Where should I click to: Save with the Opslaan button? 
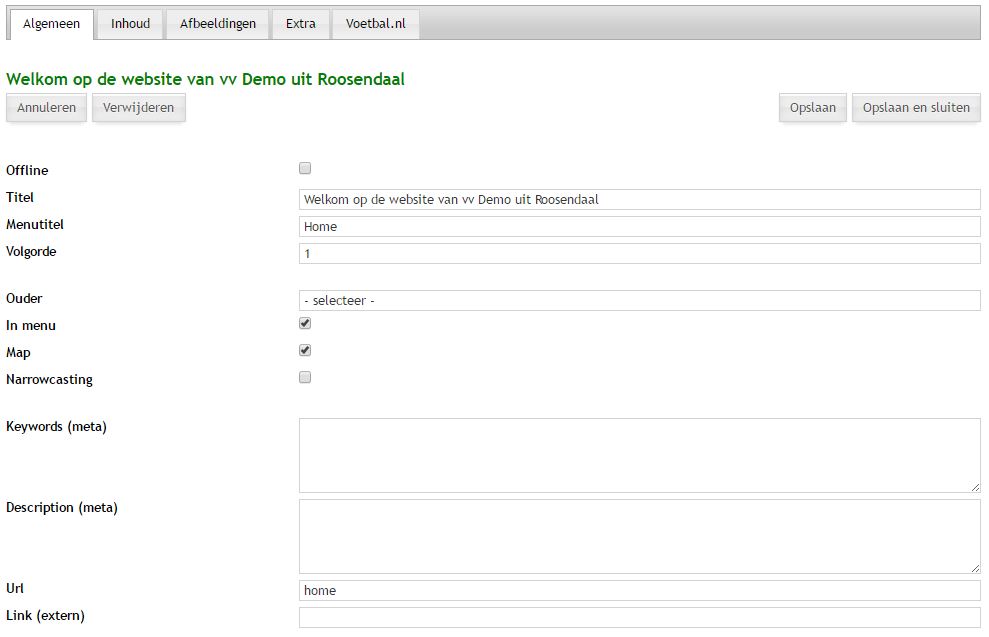(812, 107)
